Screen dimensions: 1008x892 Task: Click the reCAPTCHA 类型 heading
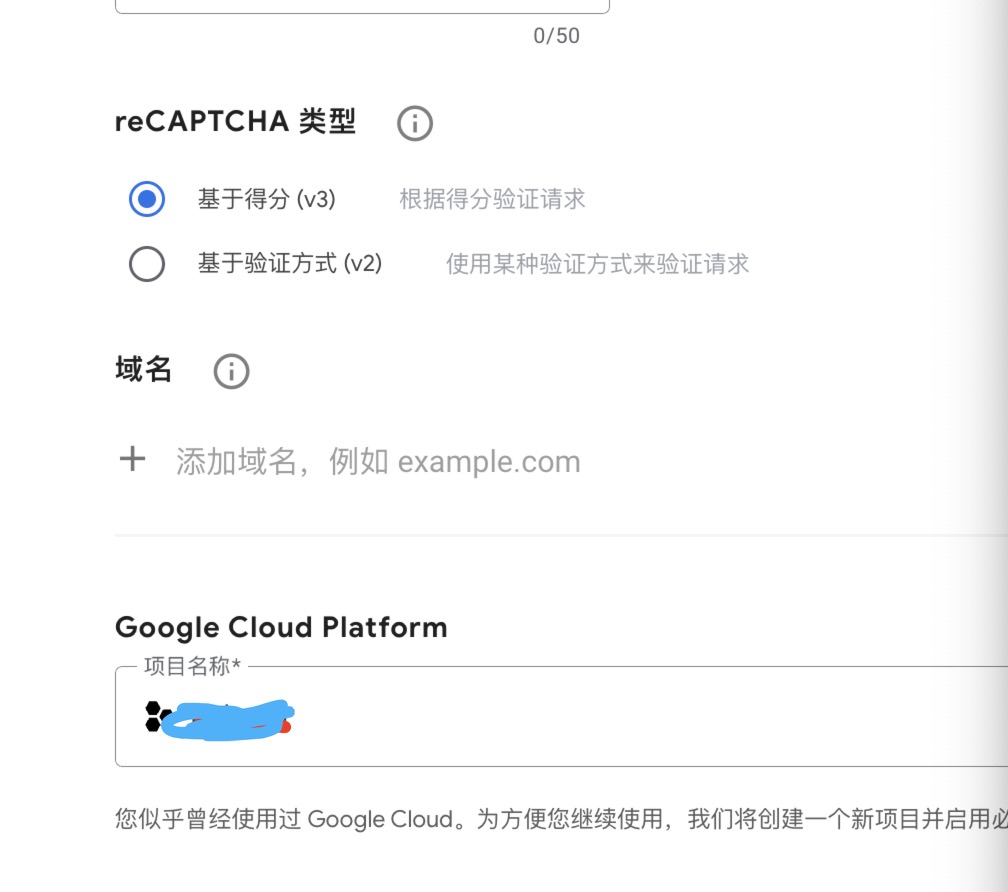click(x=235, y=121)
